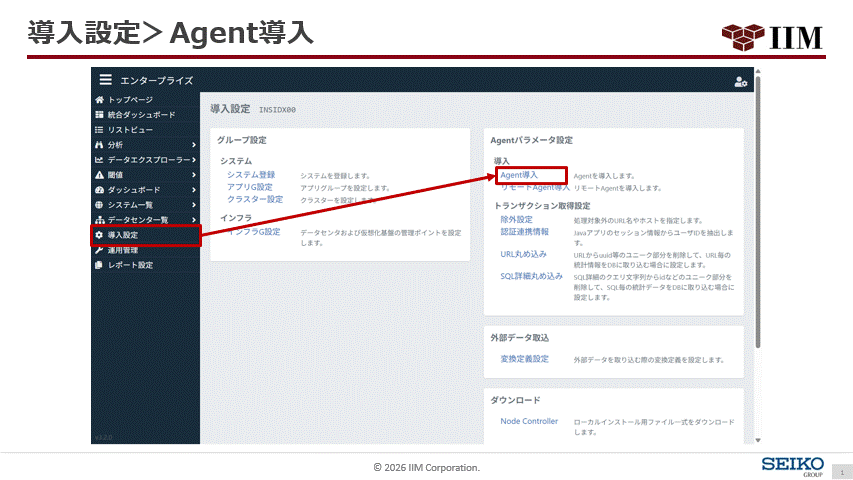Open the 認証連携情報 link

[x=524, y=232]
